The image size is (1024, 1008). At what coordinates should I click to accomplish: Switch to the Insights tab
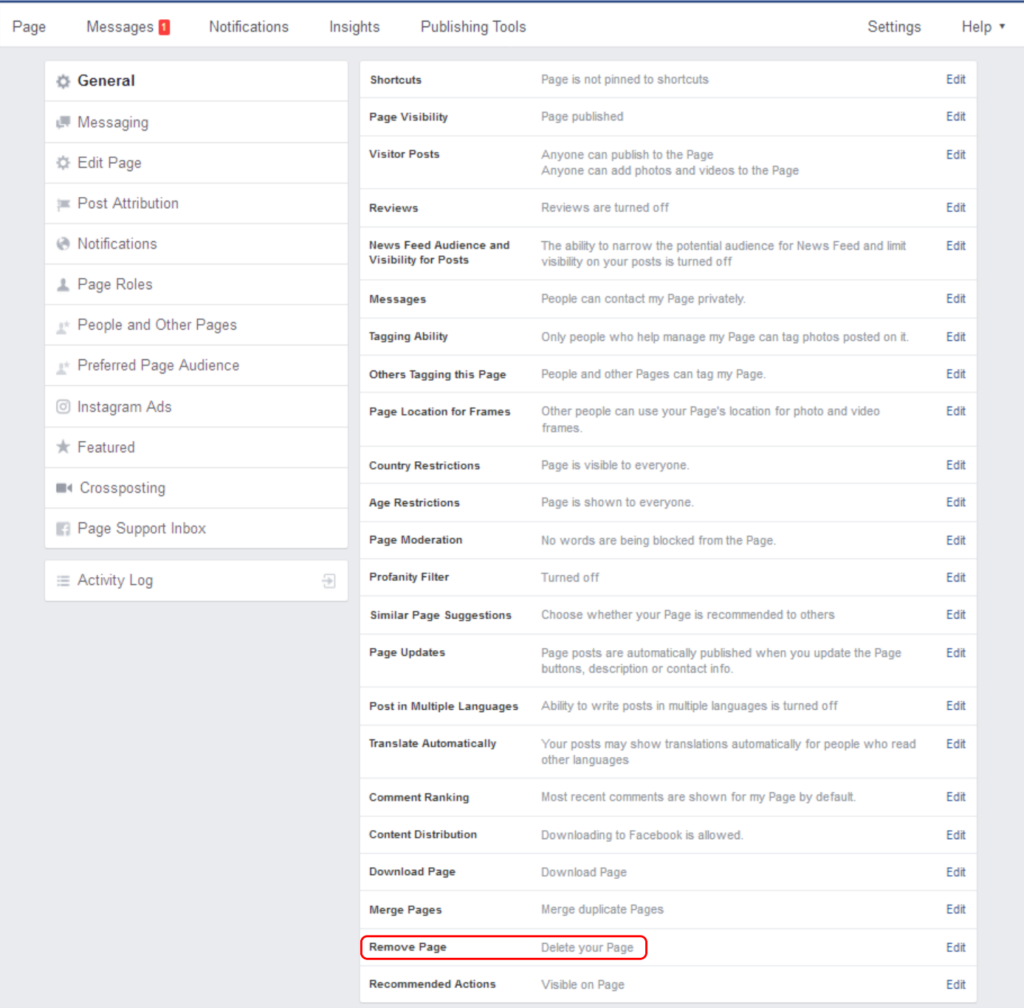click(x=354, y=27)
